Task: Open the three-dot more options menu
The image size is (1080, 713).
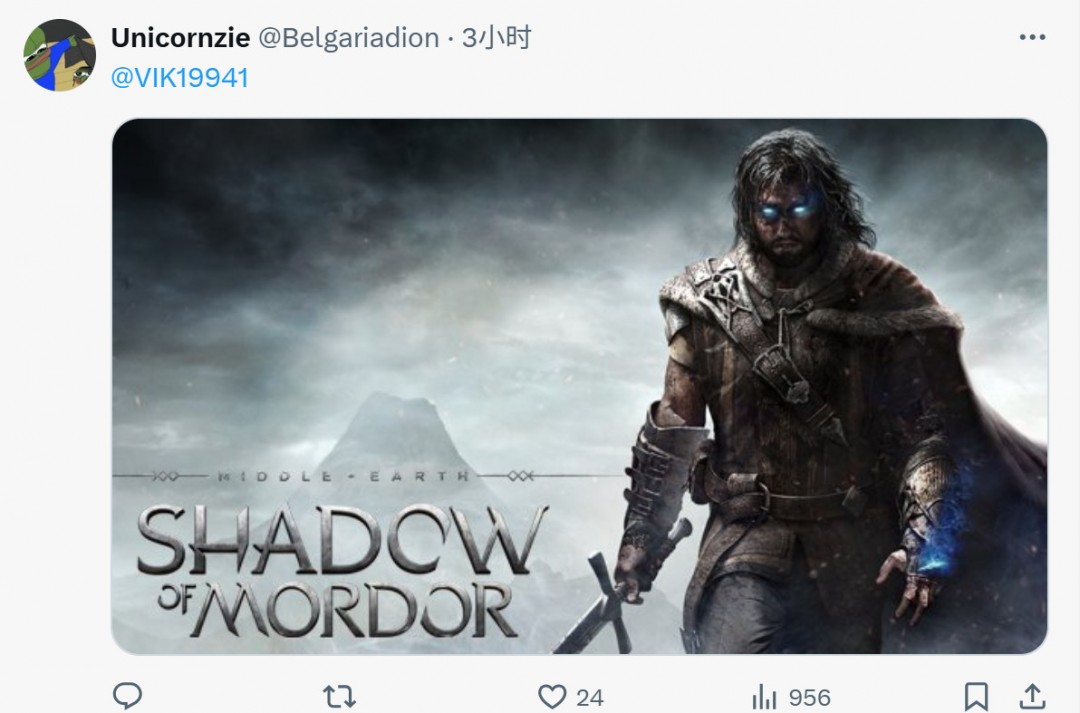Action: [1032, 37]
